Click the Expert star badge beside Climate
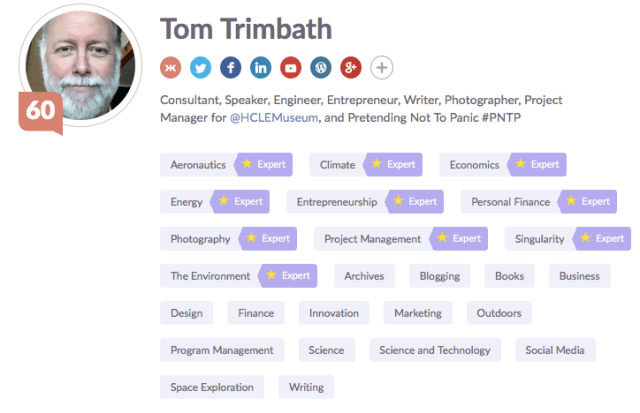This screenshot has height=413, width=640. (x=393, y=165)
